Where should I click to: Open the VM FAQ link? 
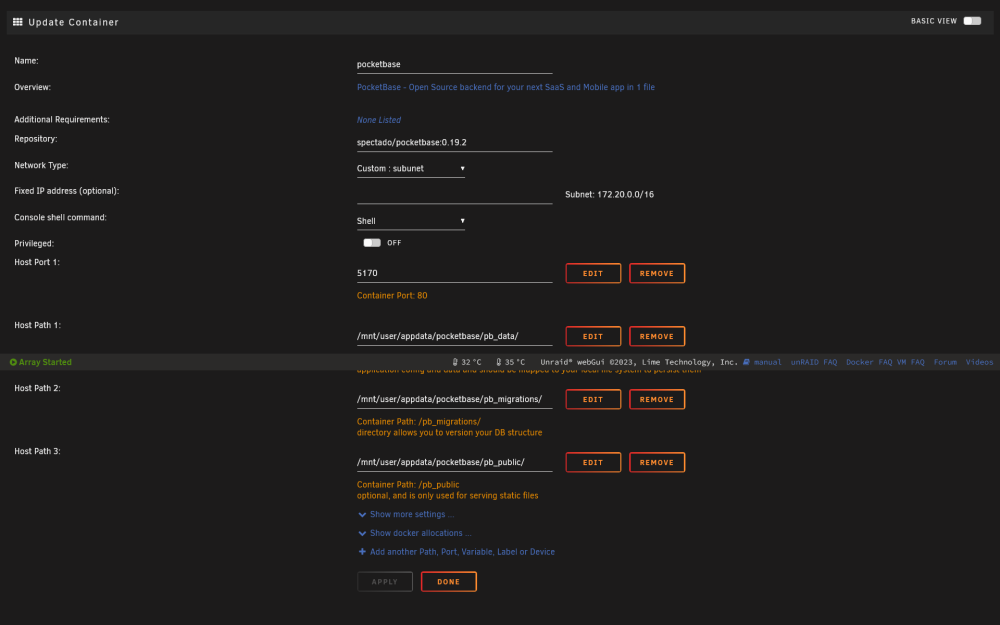pos(911,362)
